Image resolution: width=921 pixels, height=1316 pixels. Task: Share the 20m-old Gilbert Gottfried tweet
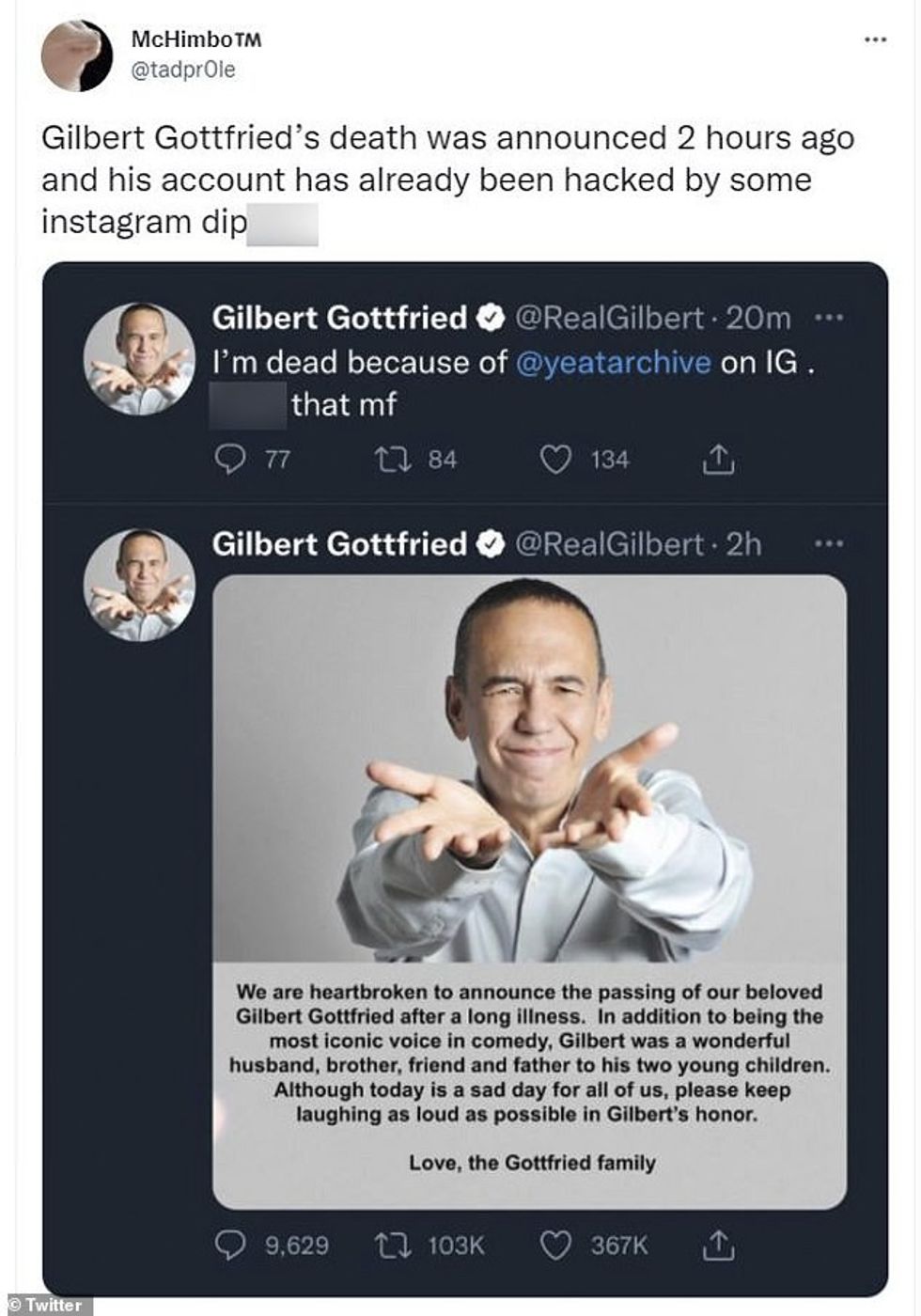point(718,459)
